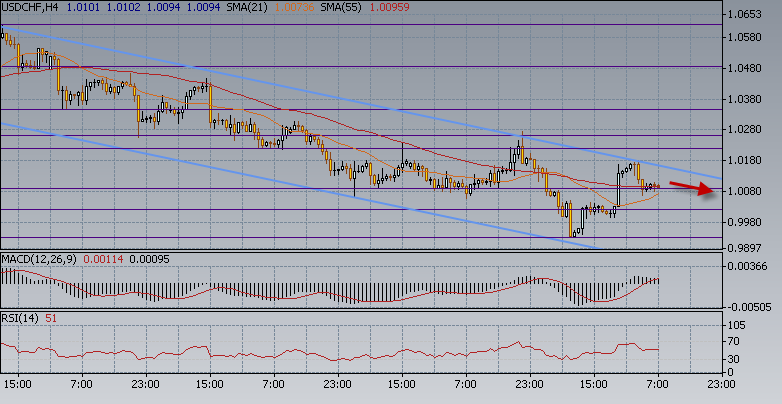Click the 70 RSI axis label

coord(734,342)
